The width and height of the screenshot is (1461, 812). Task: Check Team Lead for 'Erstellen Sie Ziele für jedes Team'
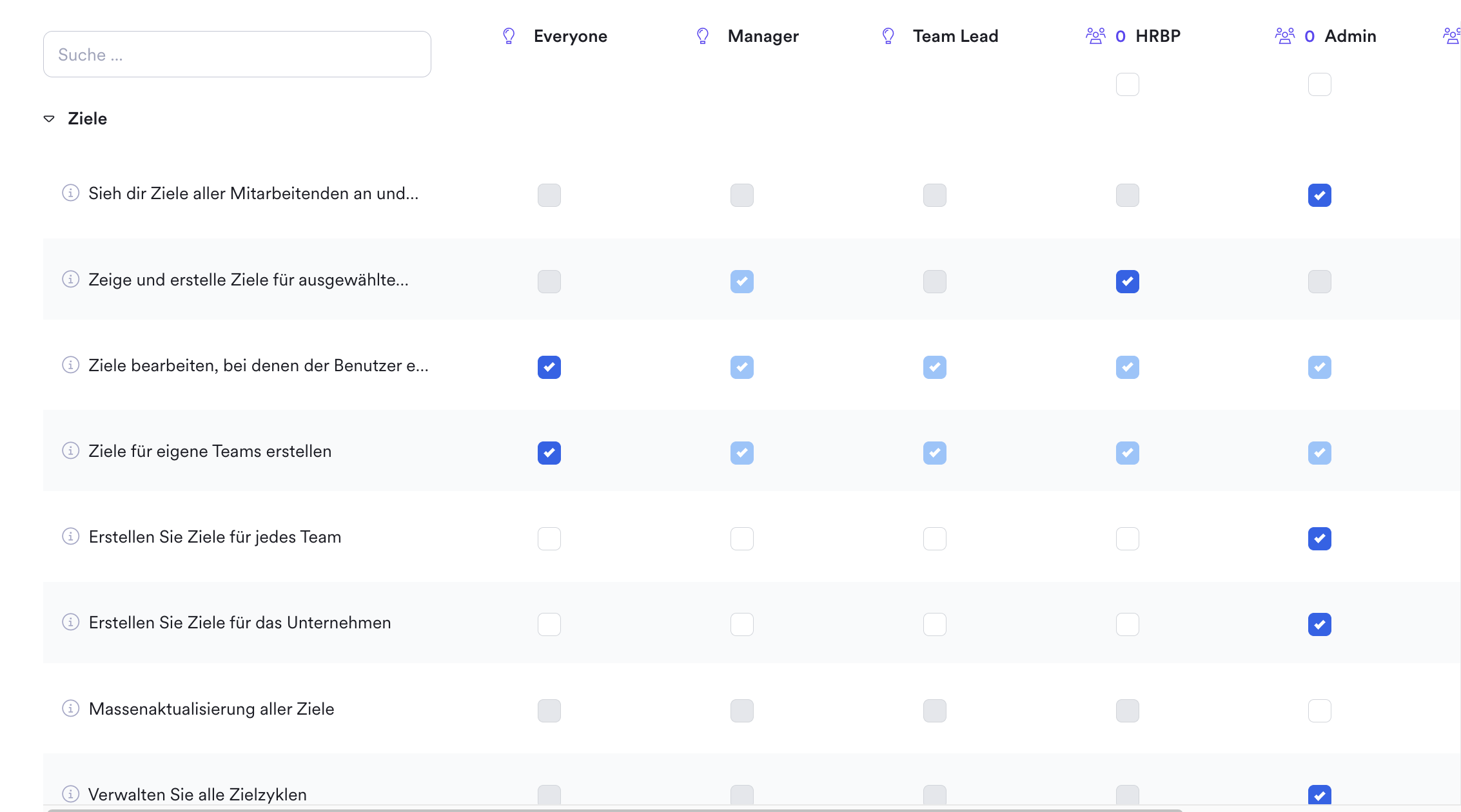tap(935, 539)
